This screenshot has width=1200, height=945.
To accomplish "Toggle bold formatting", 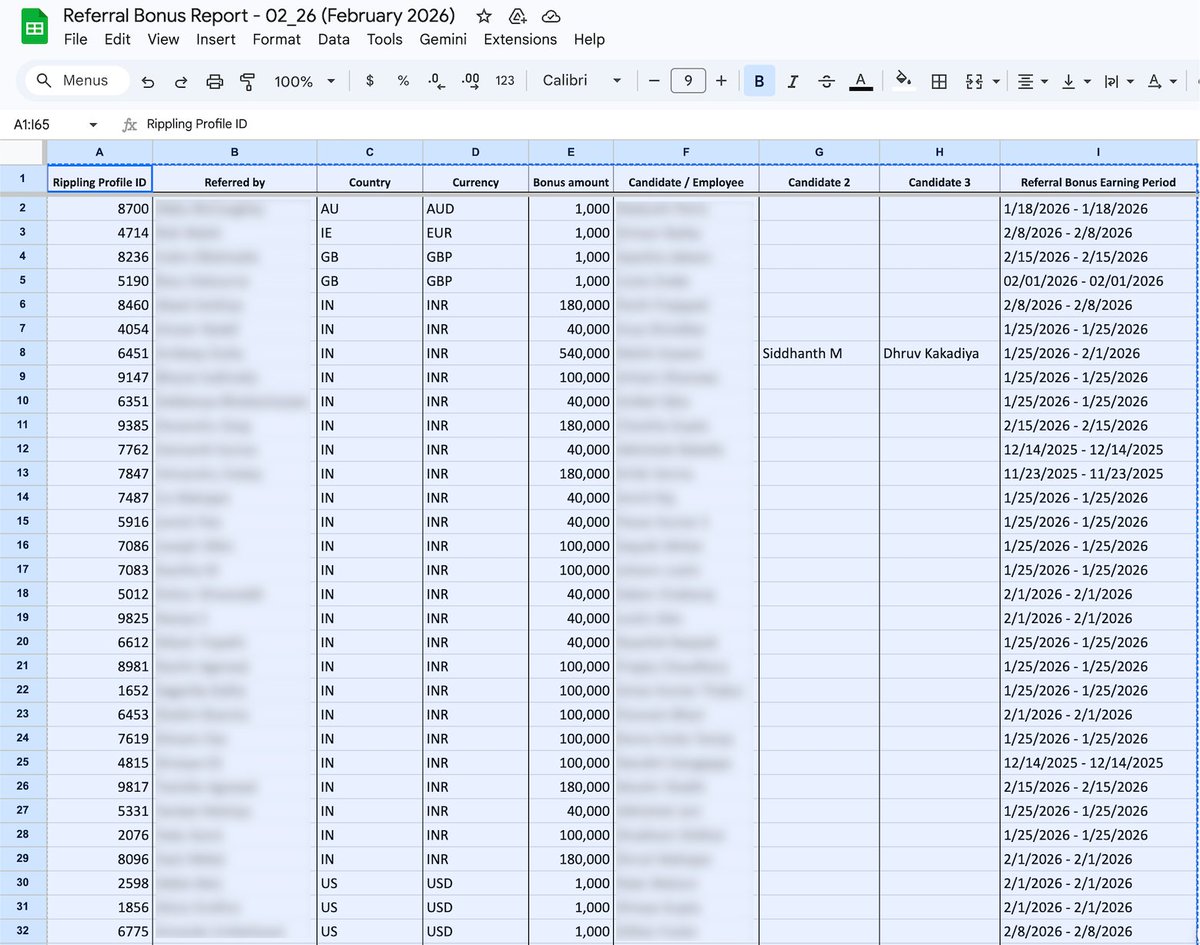I will click(759, 81).
